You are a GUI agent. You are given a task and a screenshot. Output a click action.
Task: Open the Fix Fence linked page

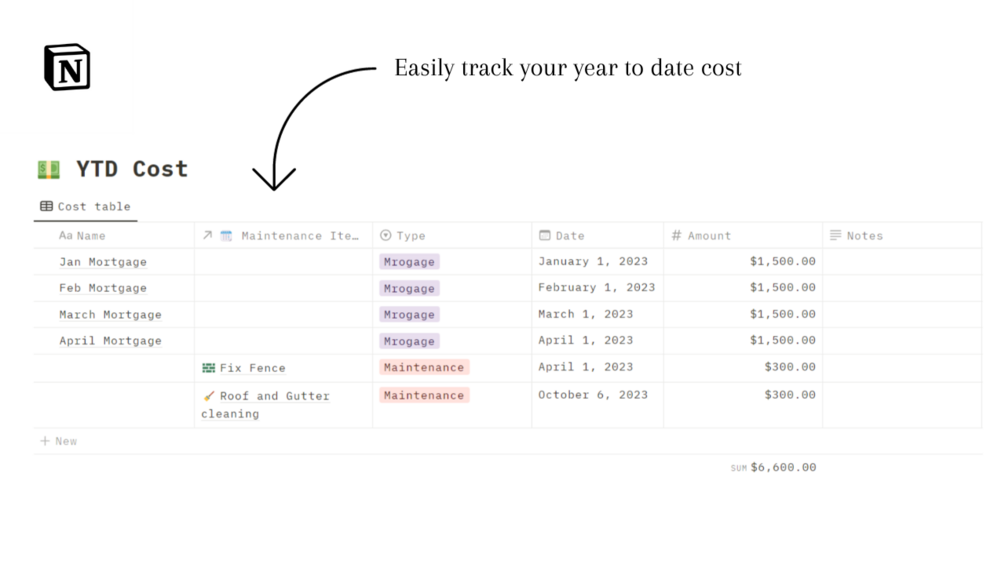coord(253,368)
